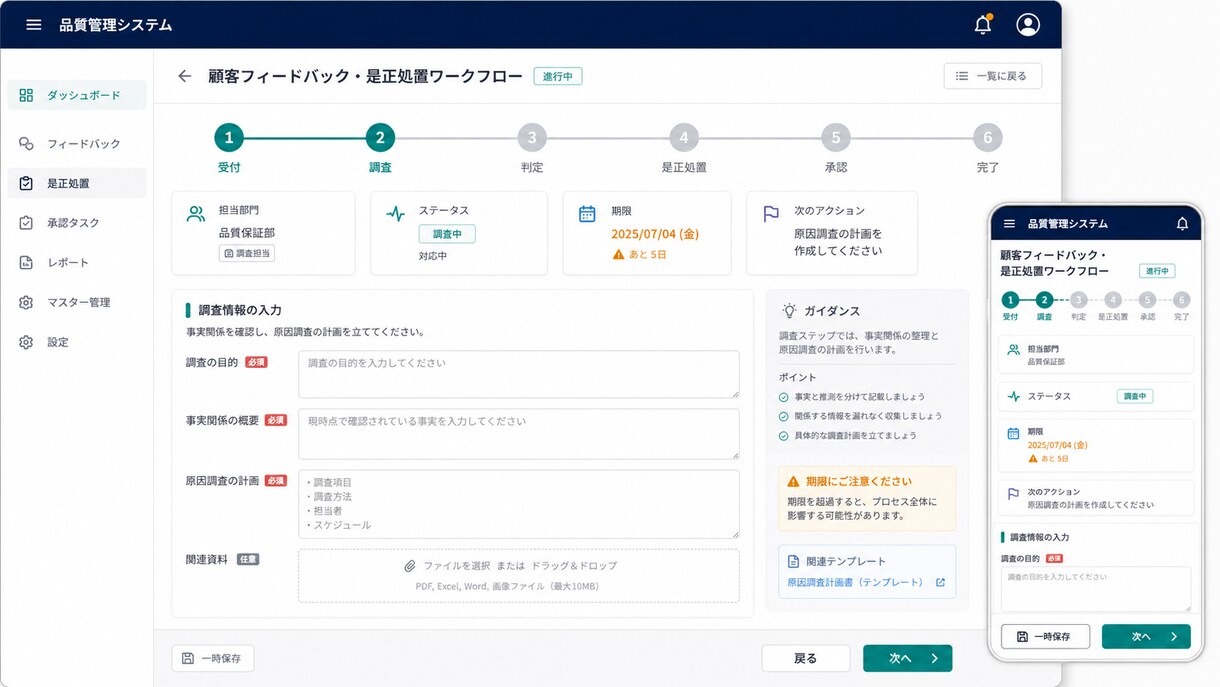Click the 担当部門 people icon in mobile view
Viewport: 1220px width, 687px height.
coord(1014,350)
